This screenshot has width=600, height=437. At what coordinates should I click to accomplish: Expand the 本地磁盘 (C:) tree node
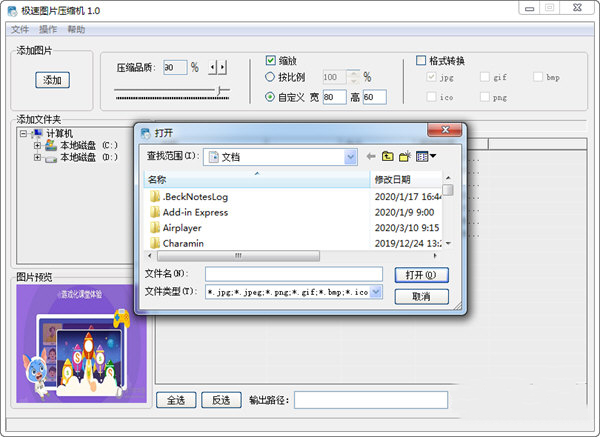(x=38, y=145)
